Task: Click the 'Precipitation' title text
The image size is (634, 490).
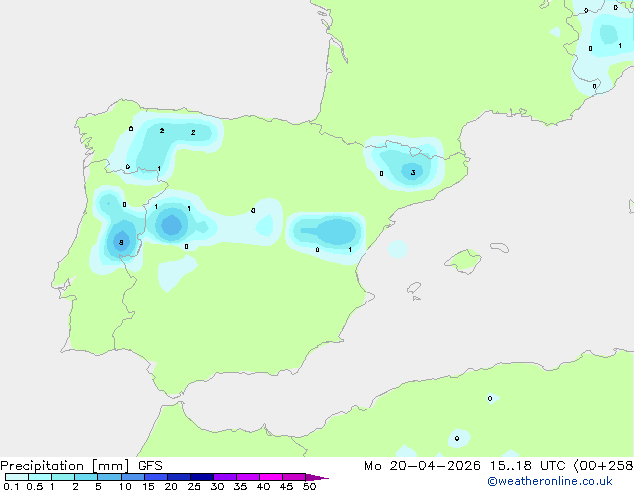Action: [x=42, y=466]
